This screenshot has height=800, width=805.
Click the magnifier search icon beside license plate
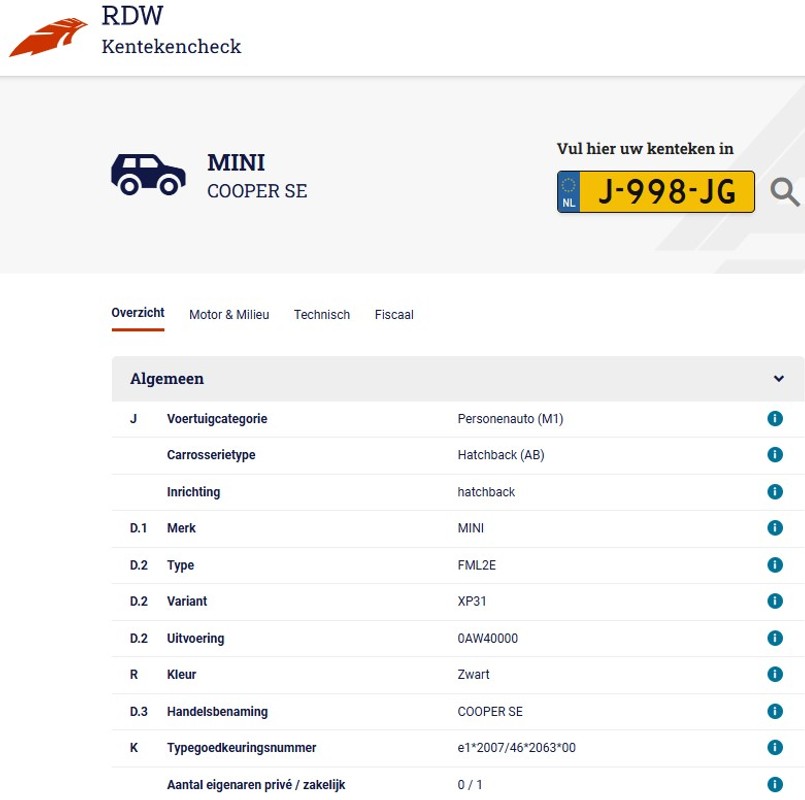785,192
